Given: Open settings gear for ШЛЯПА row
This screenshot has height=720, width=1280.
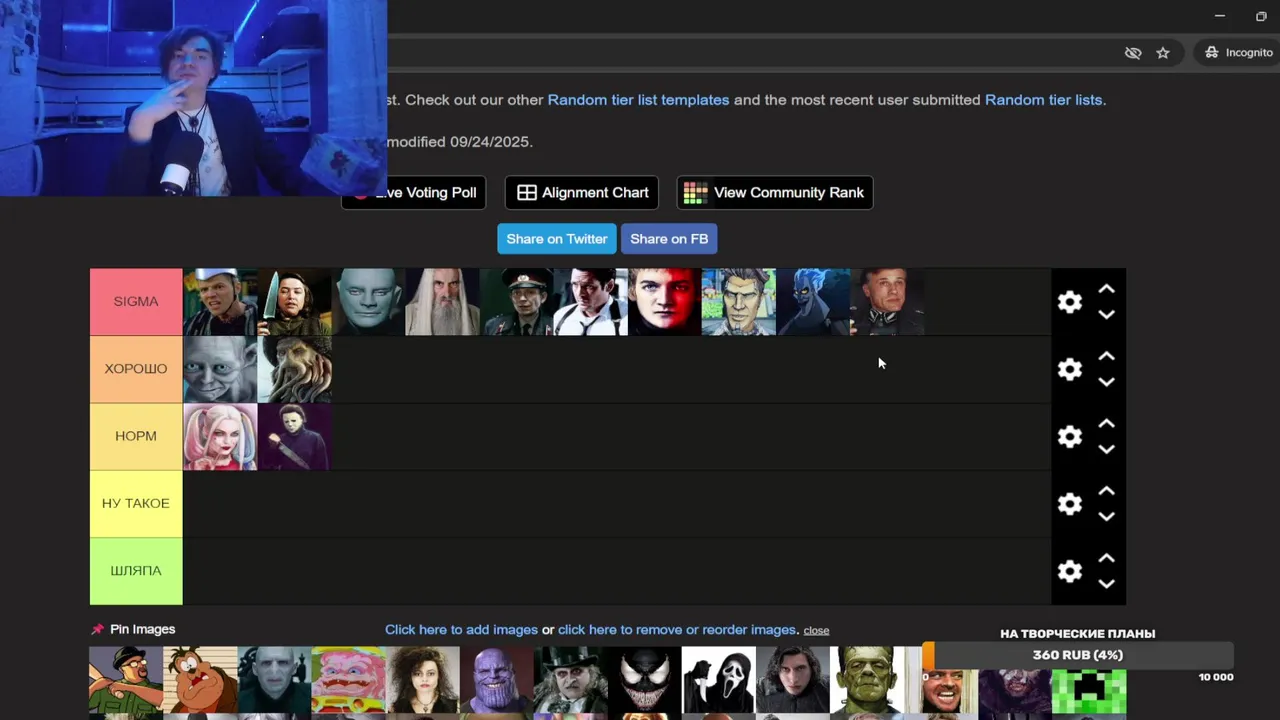Looking at the screenshot, I should tap(1070, 571).
